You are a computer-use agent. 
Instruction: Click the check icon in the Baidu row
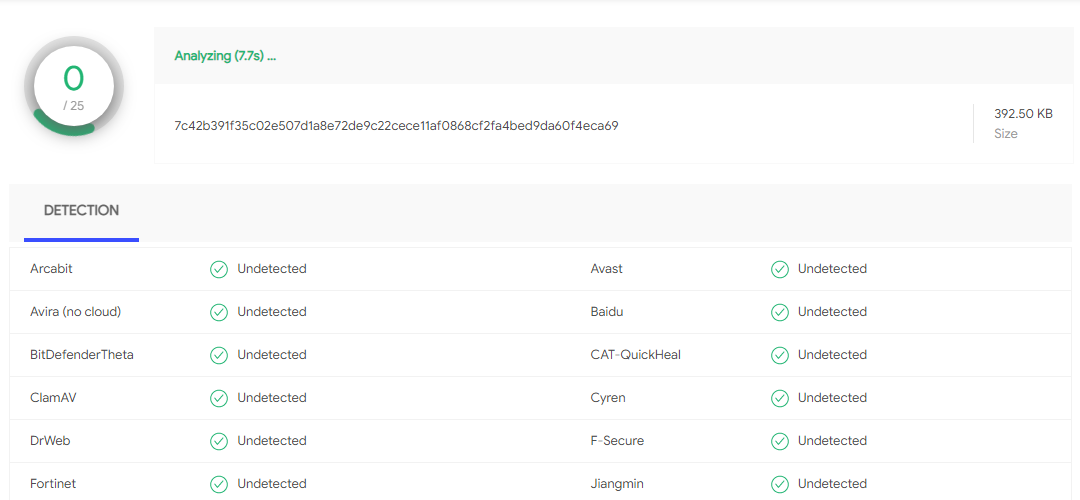coord(780,312)
